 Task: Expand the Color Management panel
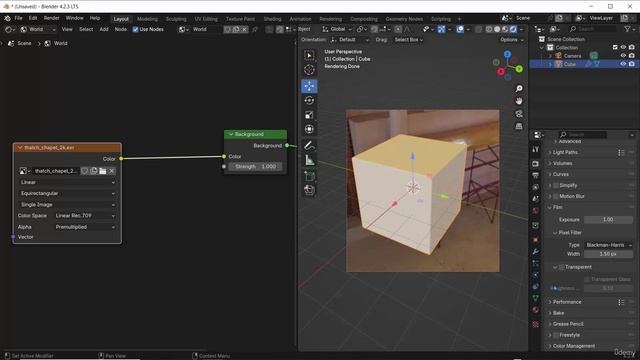(x=573, y=346)
